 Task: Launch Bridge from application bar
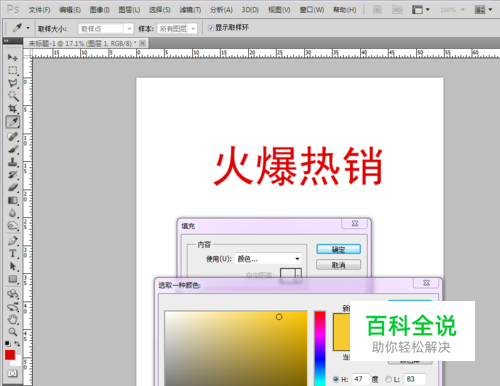tap(377, 10)
